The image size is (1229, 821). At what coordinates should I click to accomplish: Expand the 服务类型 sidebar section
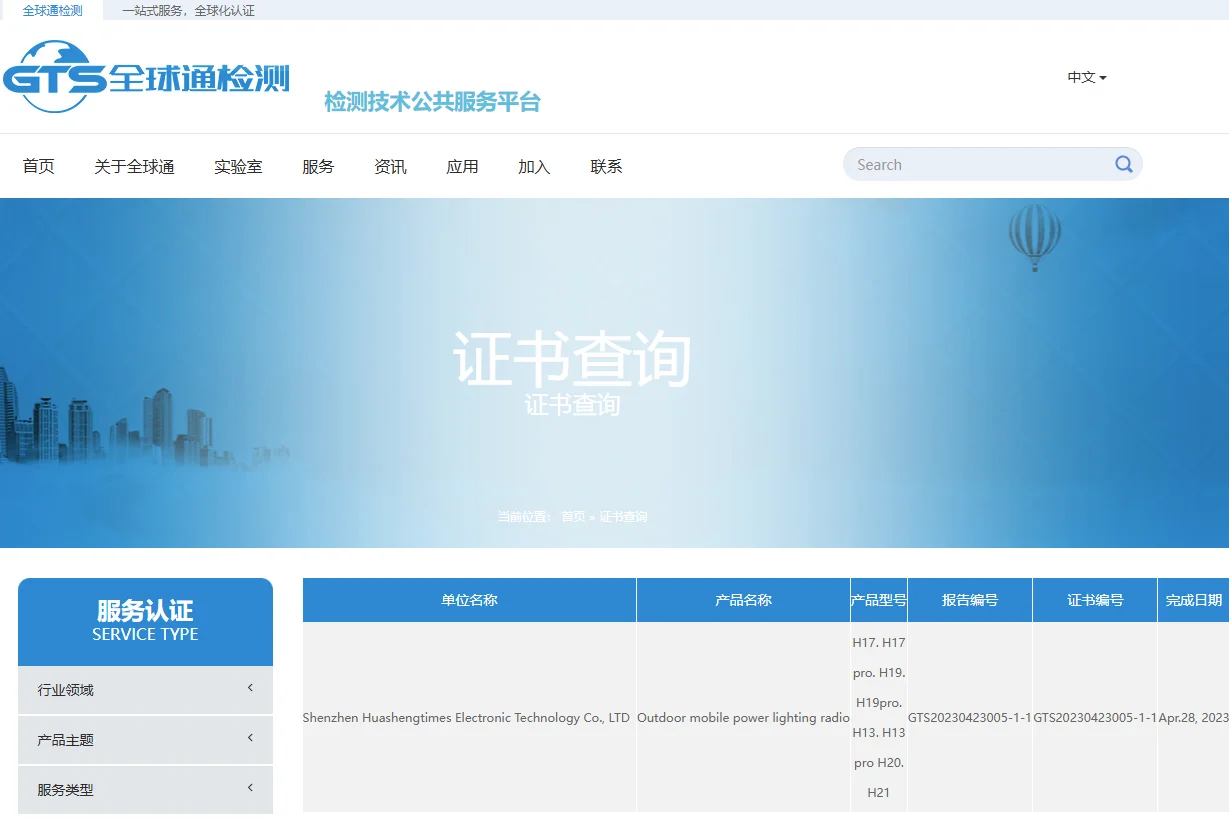coord(145,789)
